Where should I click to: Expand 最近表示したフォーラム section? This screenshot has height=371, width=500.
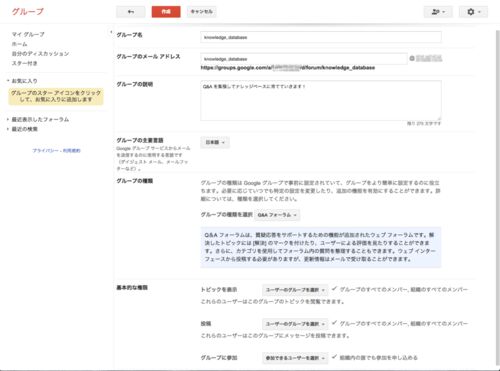[x=38, y=119]
